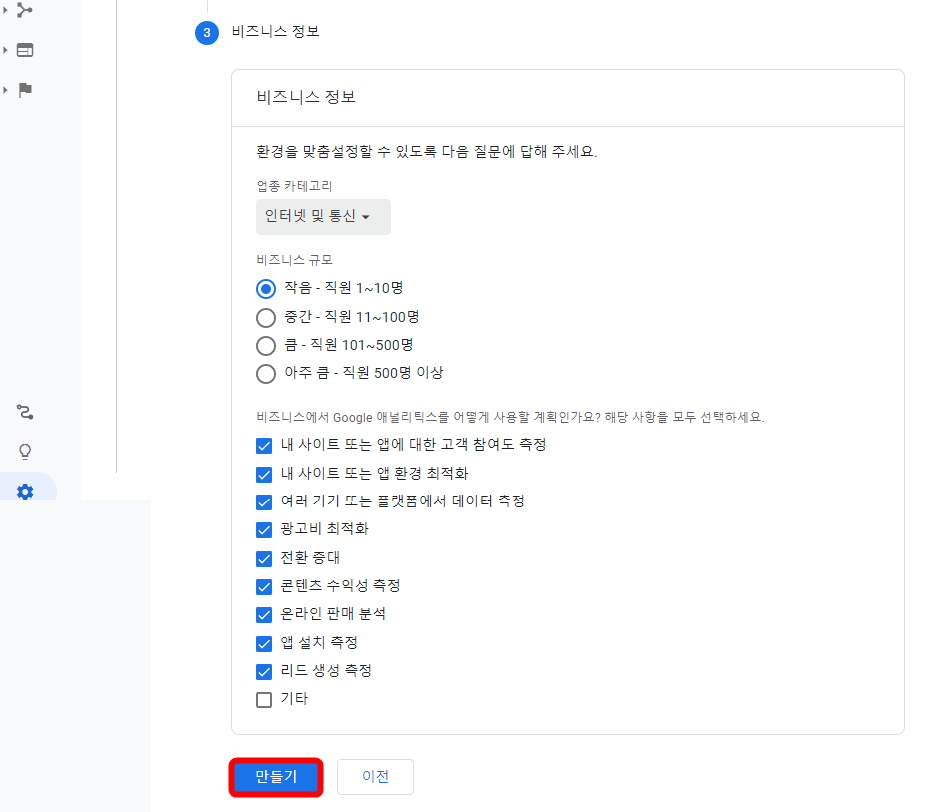Select the 중간 - 직원 11~100명 radio button

[x=265, y=318]
